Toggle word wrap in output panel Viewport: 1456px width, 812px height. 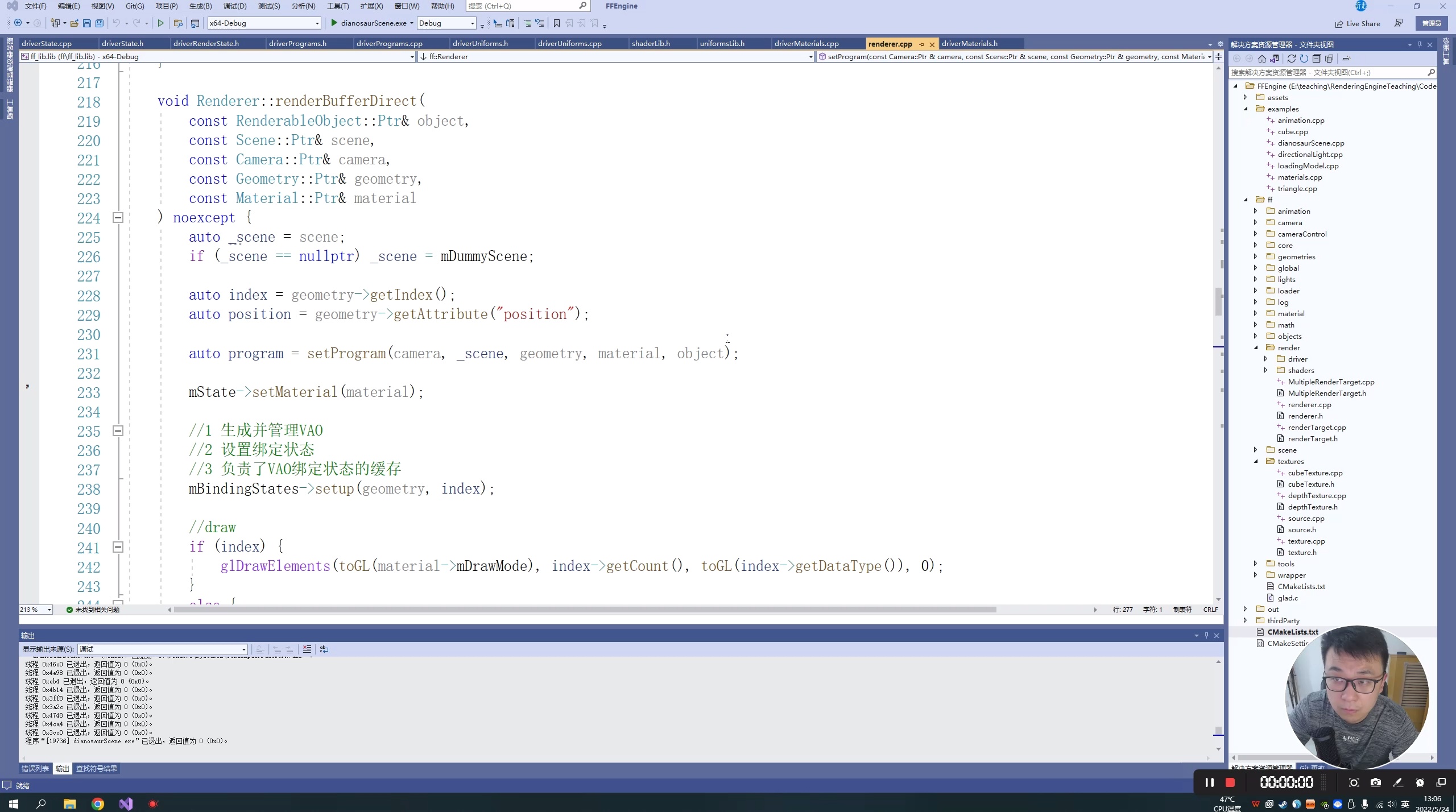(324, 649)
